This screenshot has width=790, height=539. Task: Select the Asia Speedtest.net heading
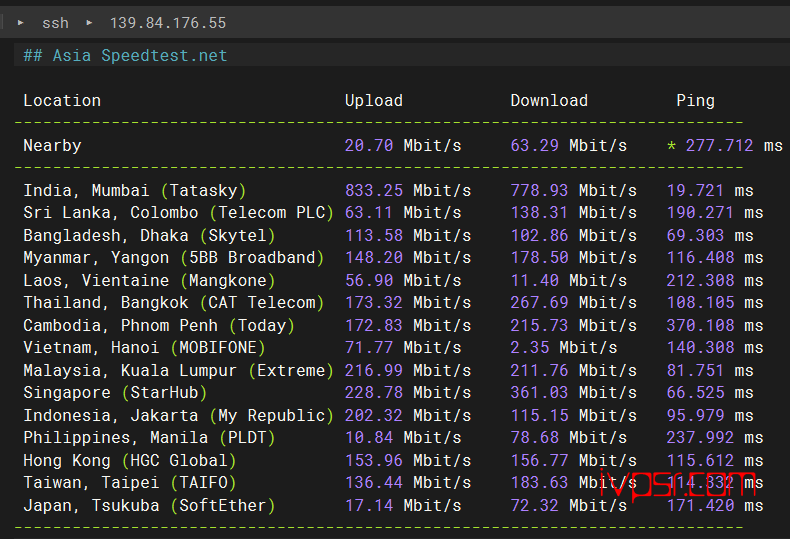125,55
